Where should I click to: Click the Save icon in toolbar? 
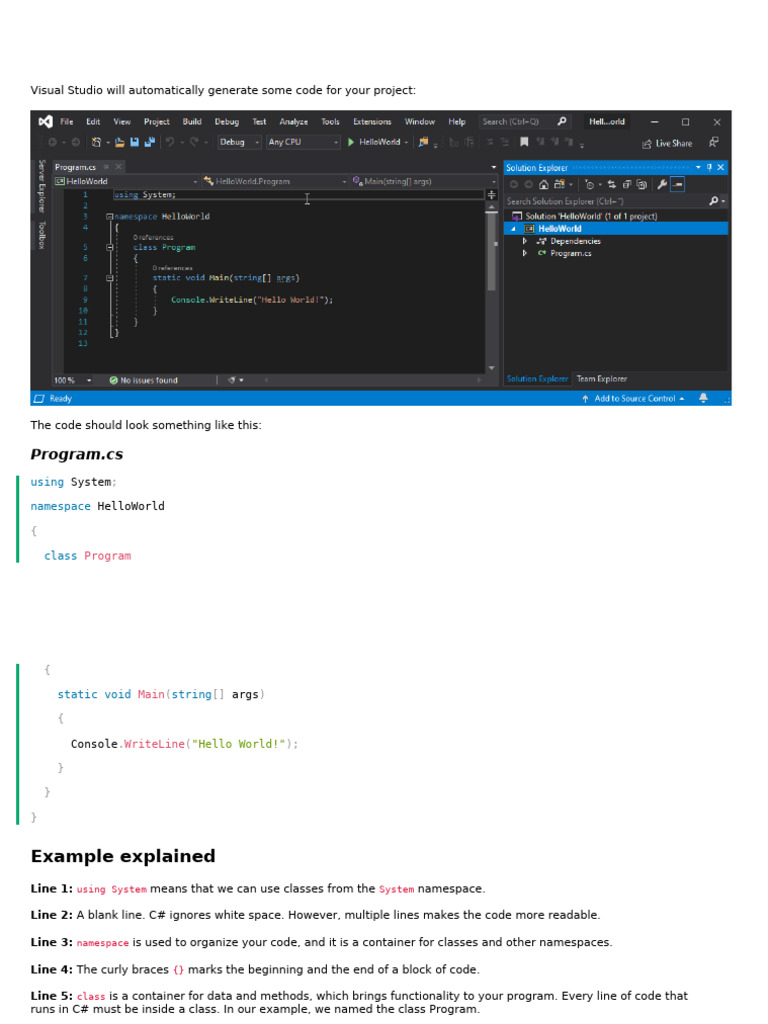click(x=135, y=142)
